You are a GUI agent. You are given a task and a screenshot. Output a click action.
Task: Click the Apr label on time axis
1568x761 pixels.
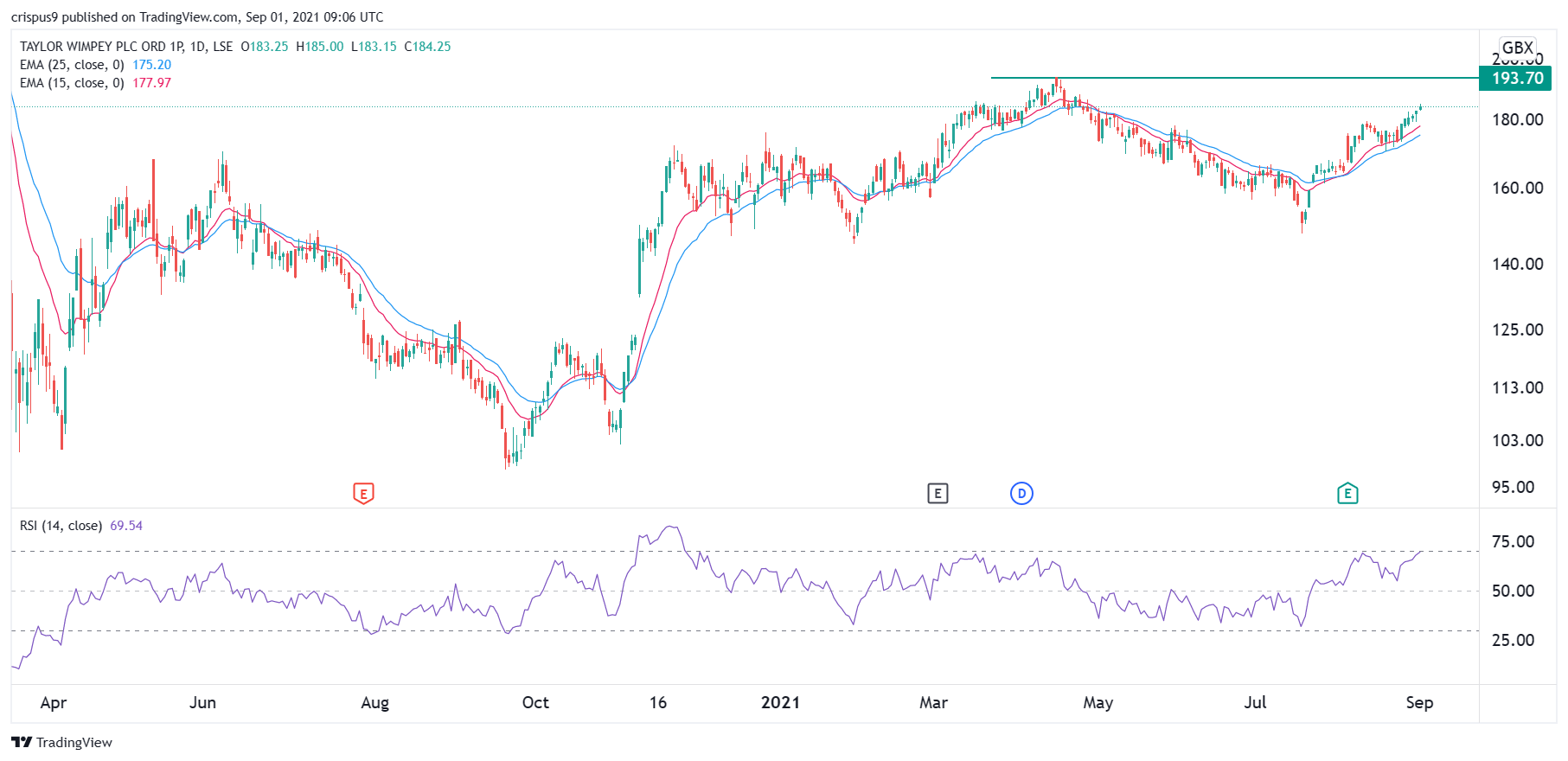(x=54, y=703)
